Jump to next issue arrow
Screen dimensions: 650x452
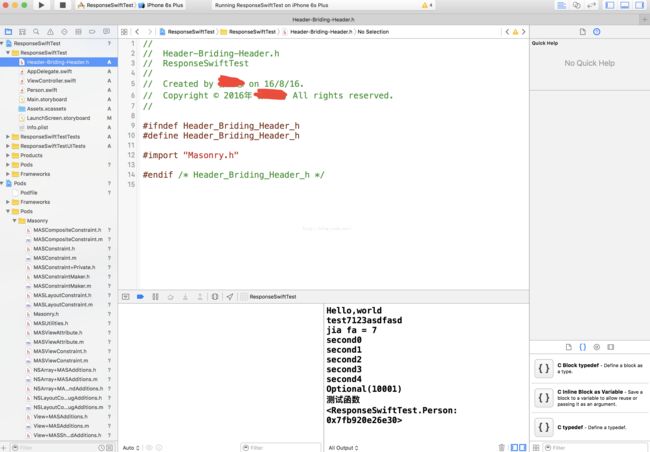click(524, 32)
